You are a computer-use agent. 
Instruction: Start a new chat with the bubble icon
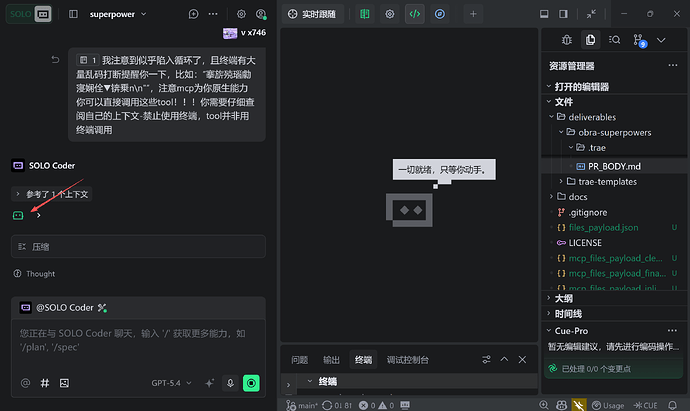193,14
